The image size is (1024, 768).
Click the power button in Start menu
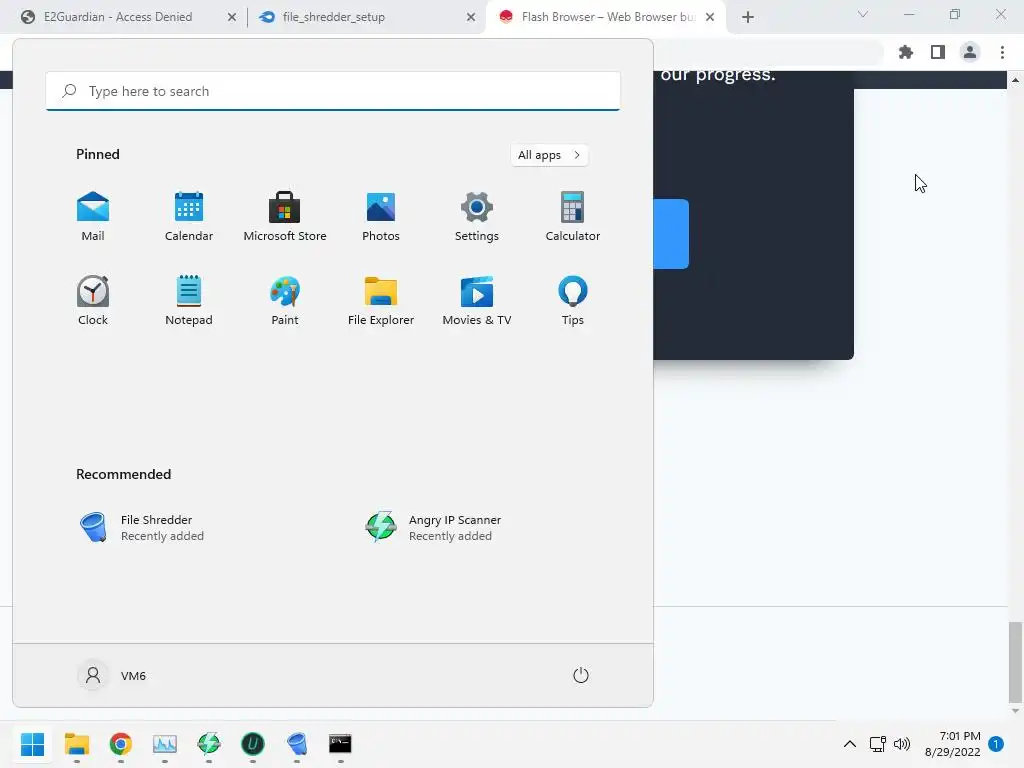(x=581, y=675)
